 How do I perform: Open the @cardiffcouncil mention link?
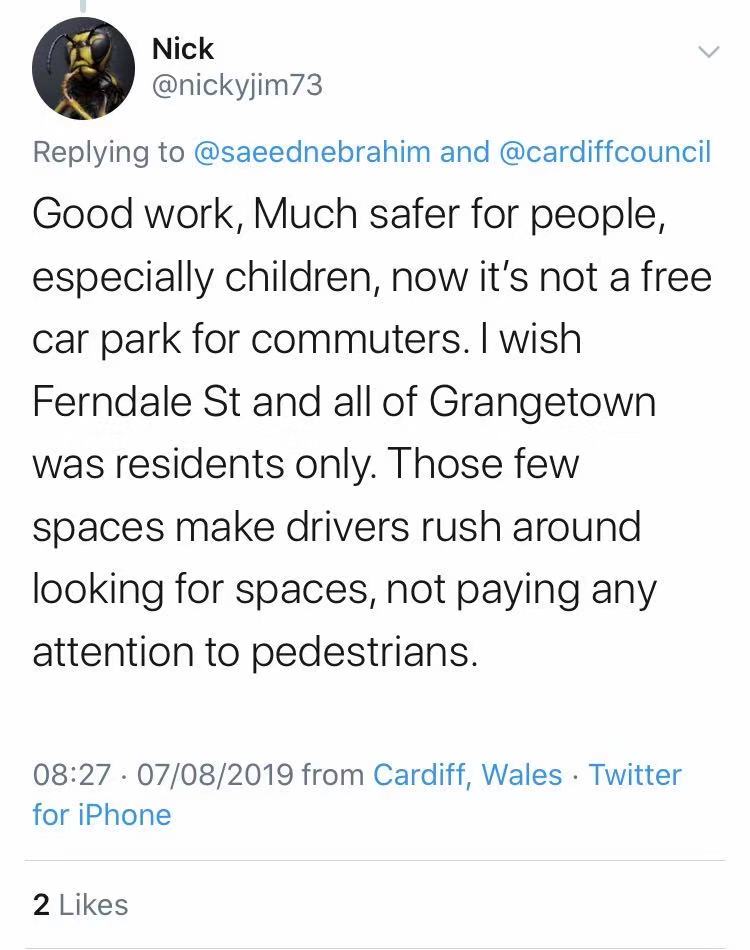click(605, 151)
